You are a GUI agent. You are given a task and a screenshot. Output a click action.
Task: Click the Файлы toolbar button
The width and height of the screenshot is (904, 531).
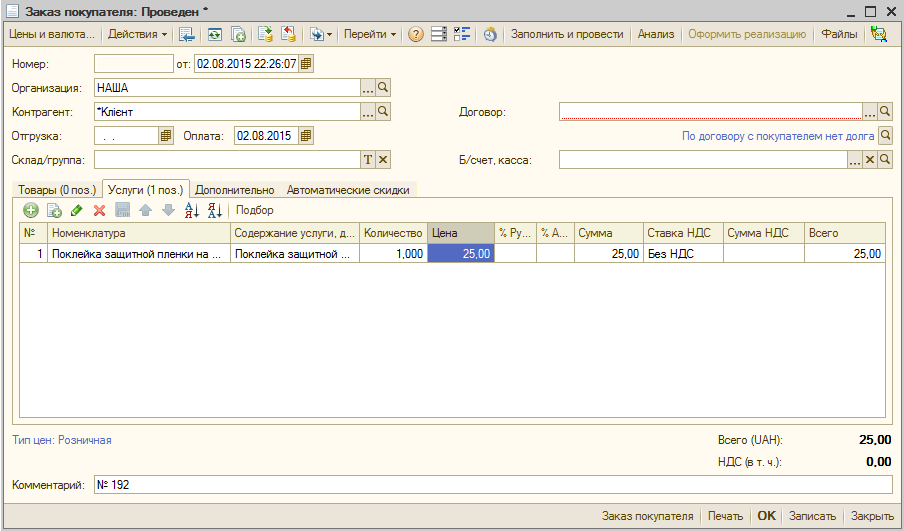point(839,34)
